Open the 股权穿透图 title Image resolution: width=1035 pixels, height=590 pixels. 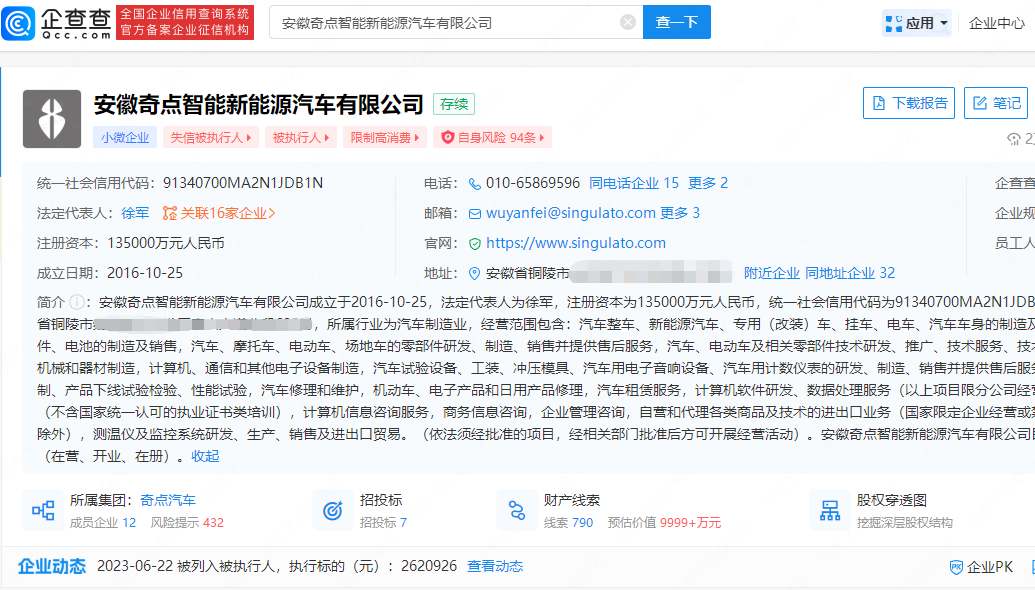tap(892, 500)
